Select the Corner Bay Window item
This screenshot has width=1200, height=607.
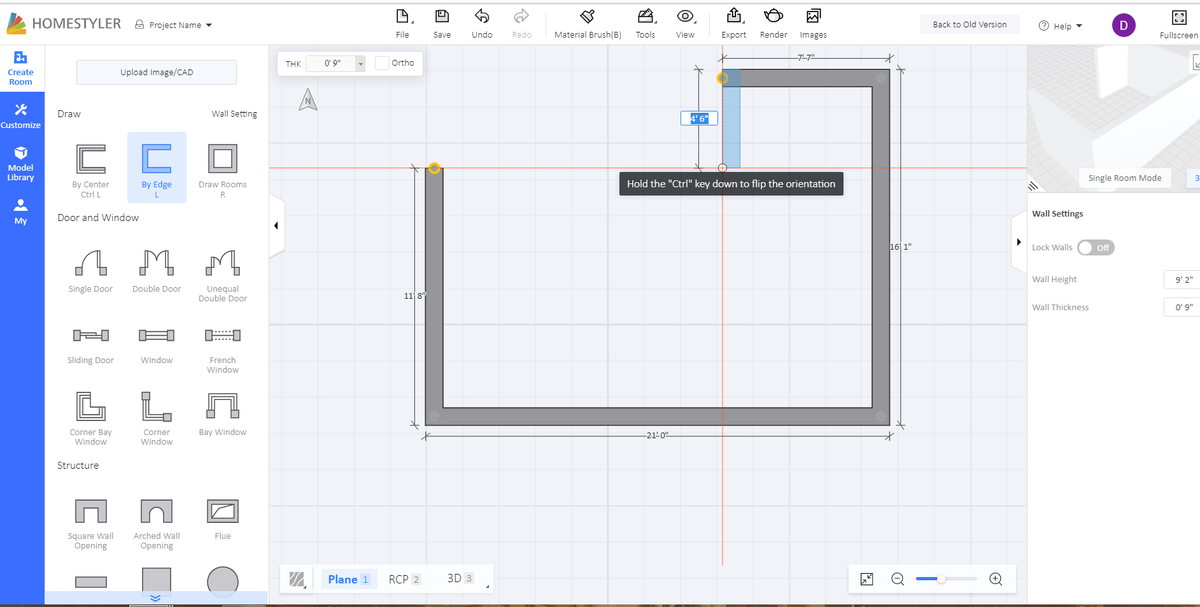(90, 418)
